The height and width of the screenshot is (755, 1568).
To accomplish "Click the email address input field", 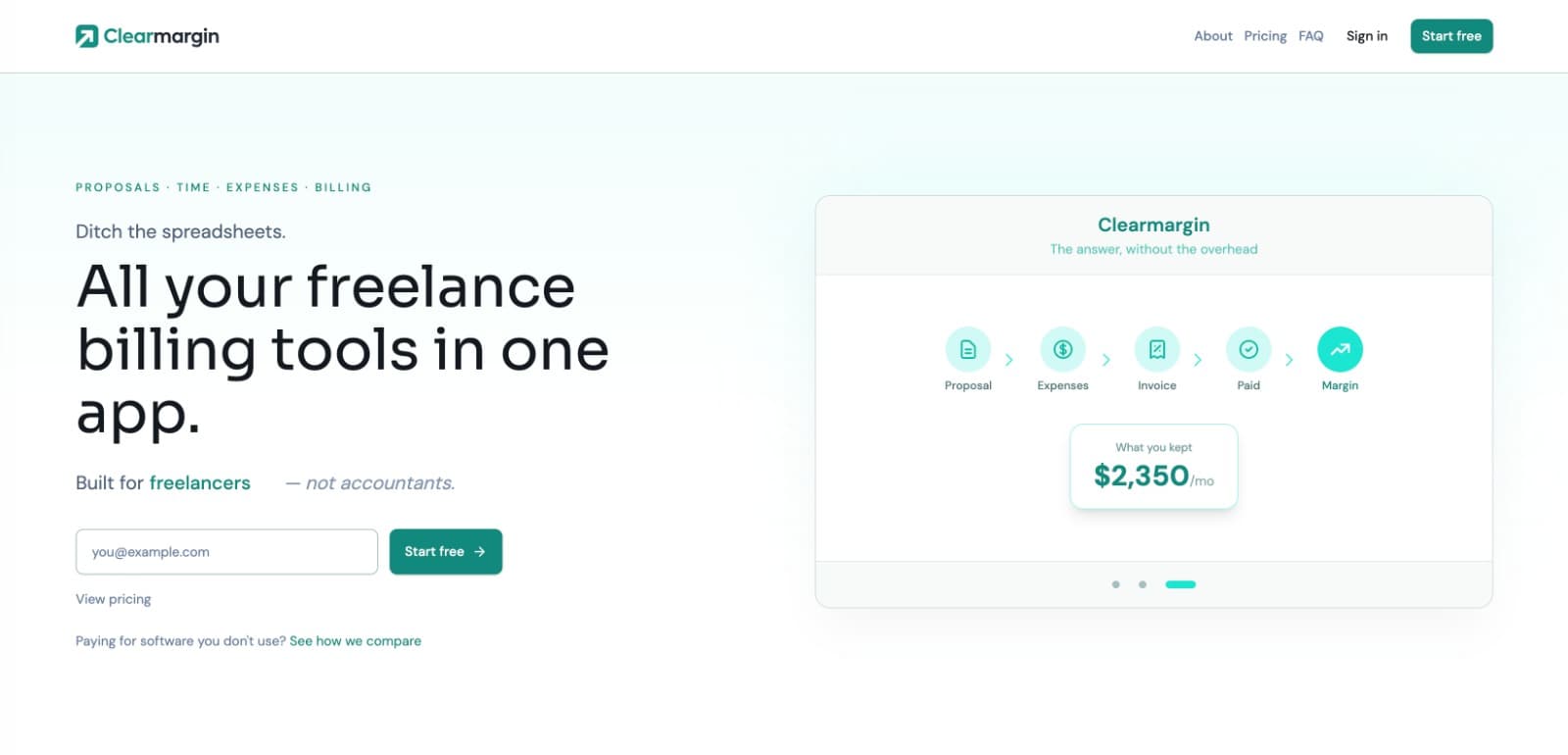I will click(x=226, y=552).
